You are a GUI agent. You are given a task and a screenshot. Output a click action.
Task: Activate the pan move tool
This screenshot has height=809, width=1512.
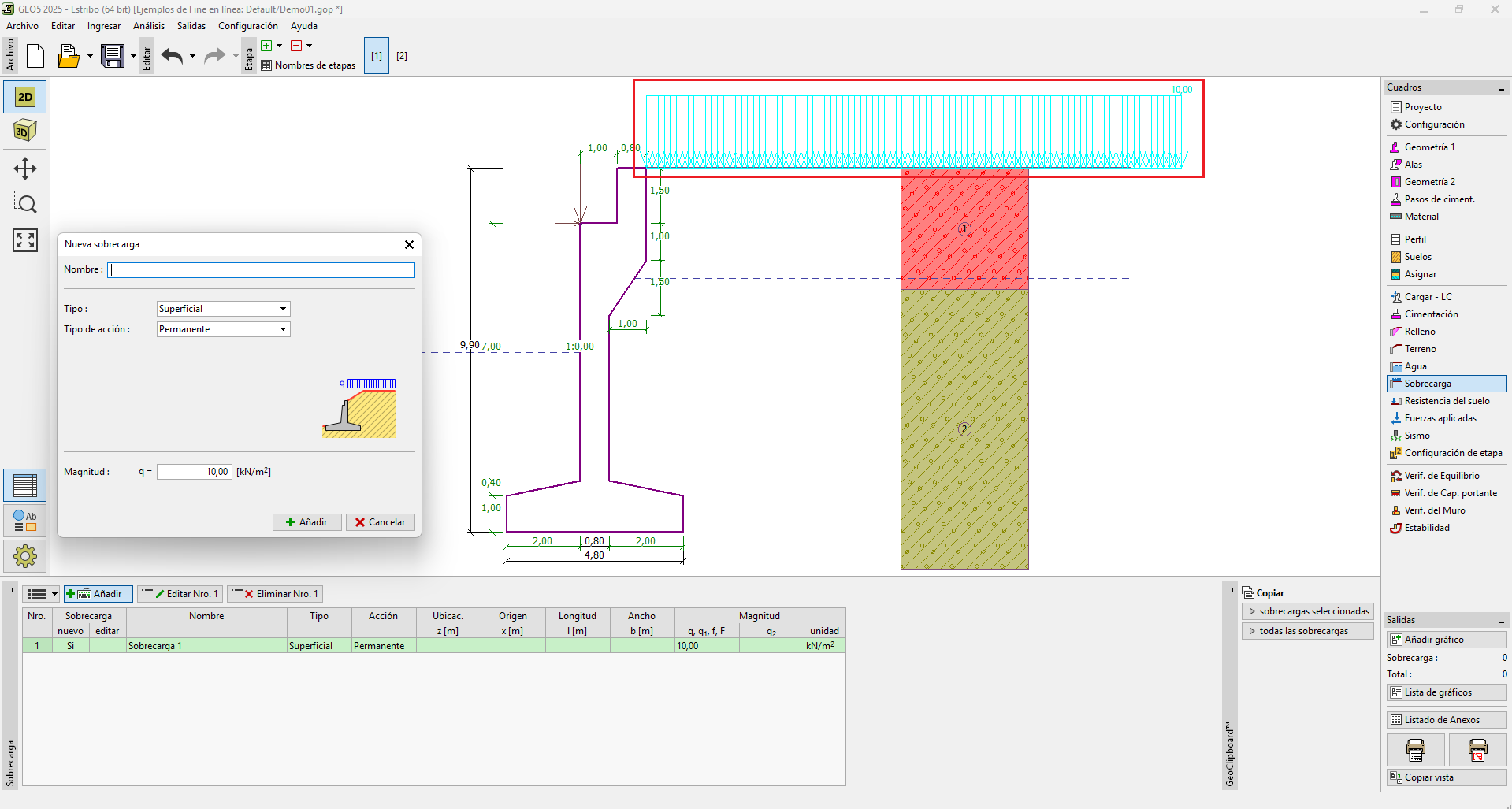click(25, 169)
